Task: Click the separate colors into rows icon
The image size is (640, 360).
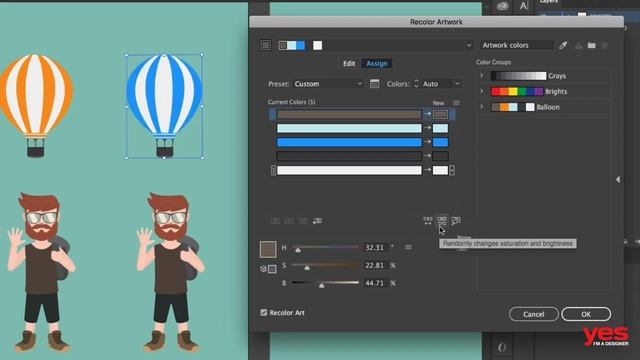Action: point(289,221)
